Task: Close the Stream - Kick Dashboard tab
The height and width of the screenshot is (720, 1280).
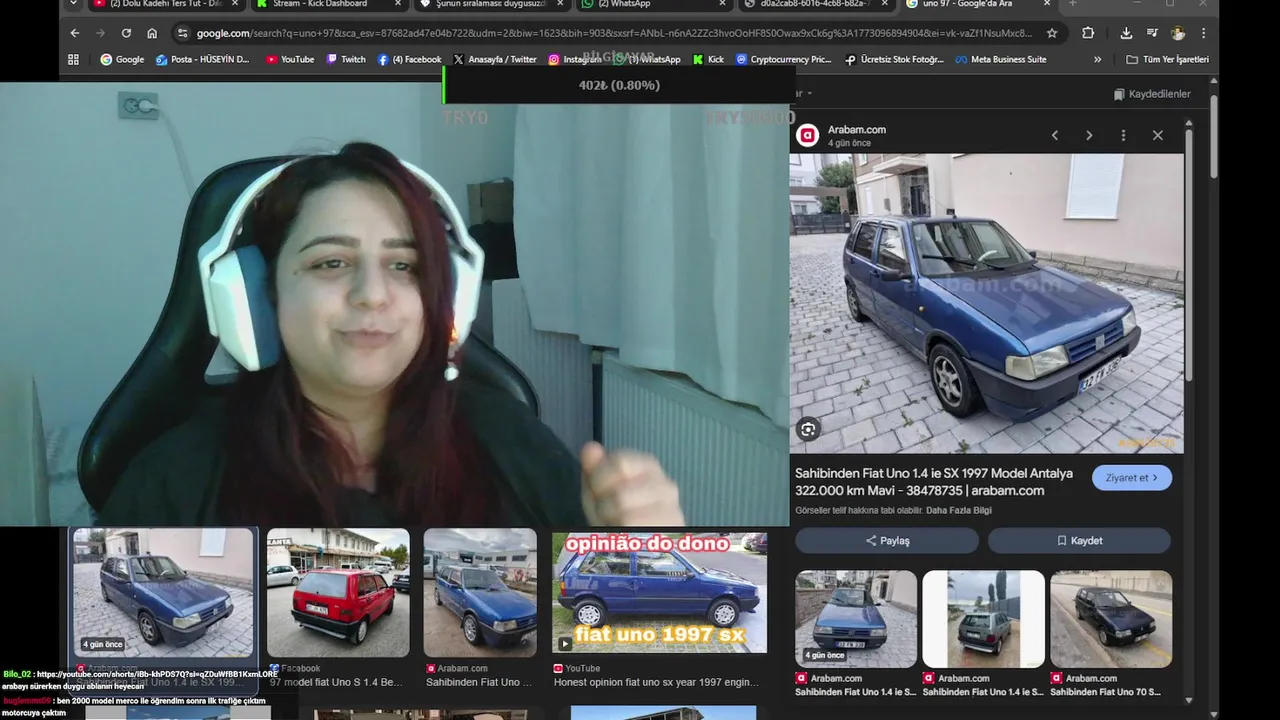Action: pos(398,4)
